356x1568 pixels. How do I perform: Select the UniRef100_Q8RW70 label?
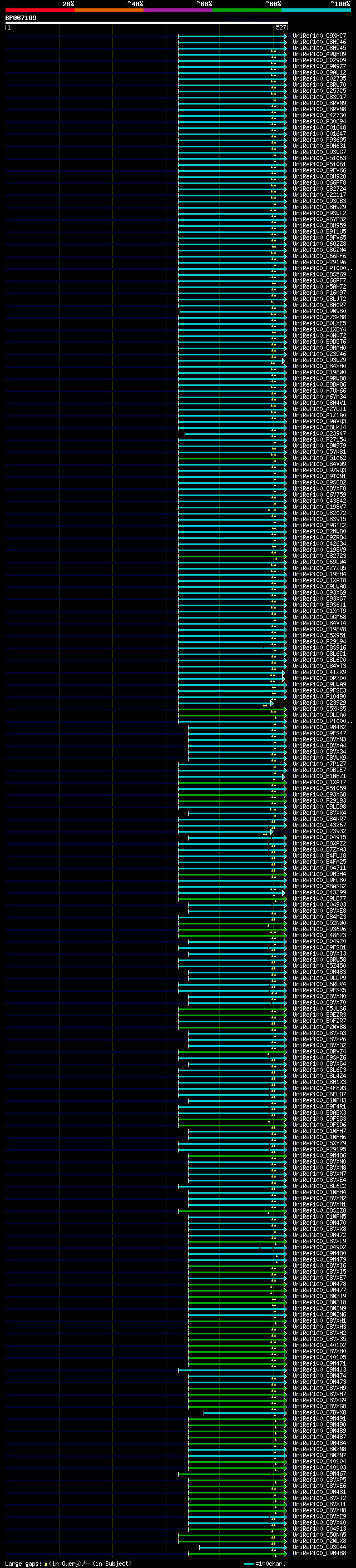[x=319, y=85]
